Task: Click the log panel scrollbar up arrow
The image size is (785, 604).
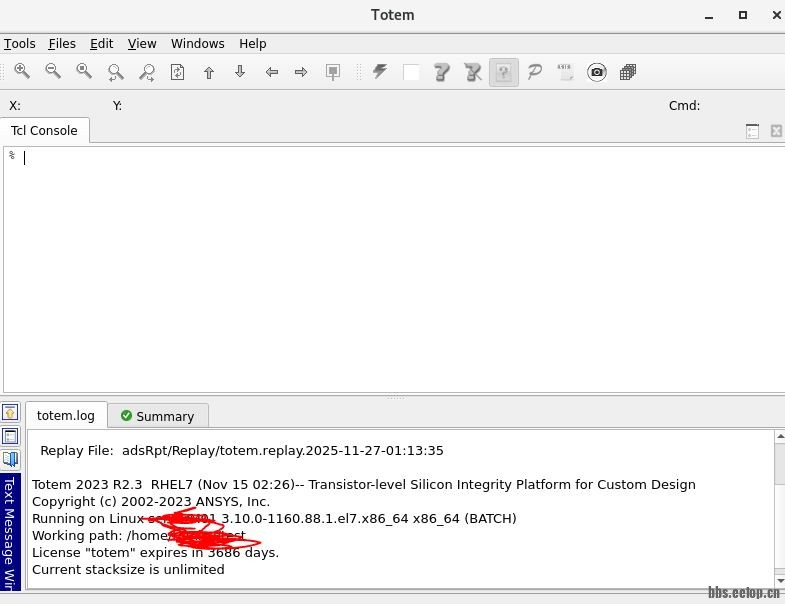Action: pyautogui.click(x=779, y=437)
